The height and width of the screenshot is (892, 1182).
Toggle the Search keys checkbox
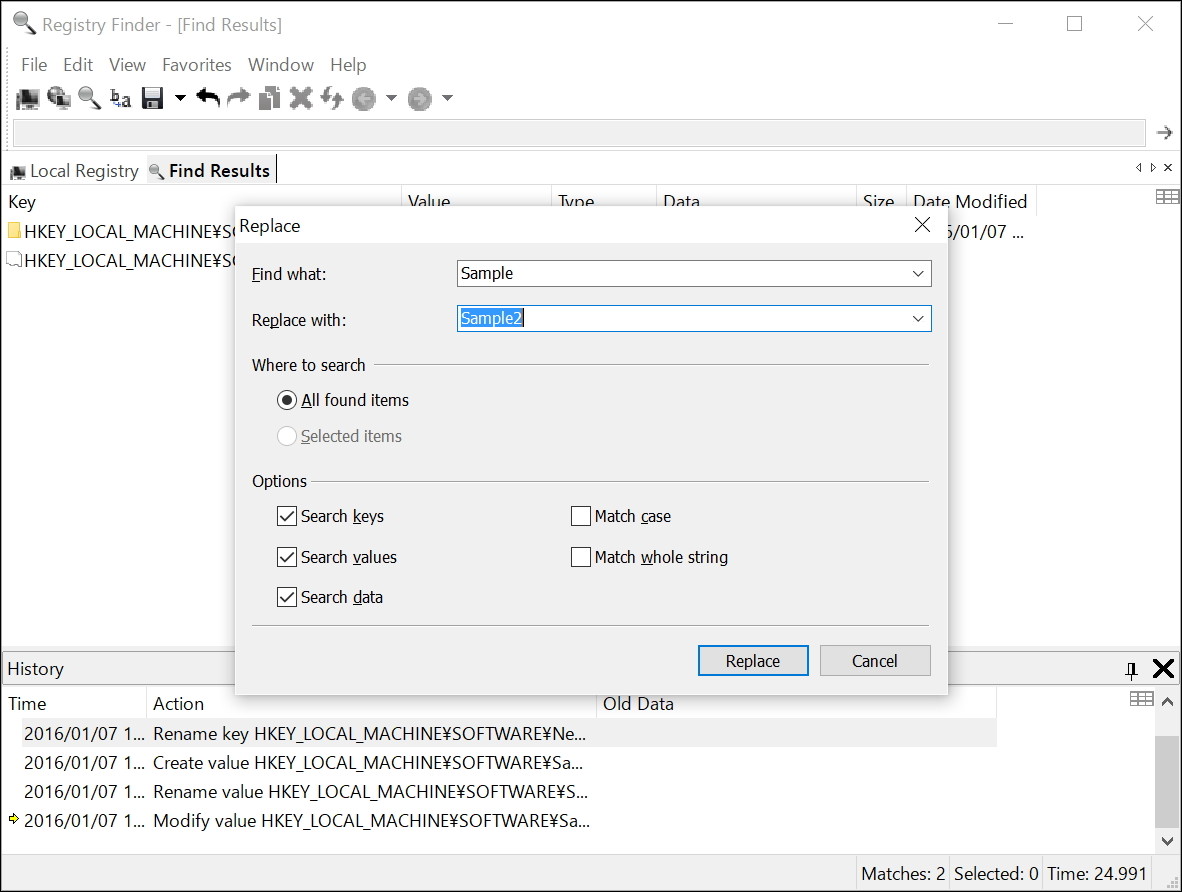click(x=286, y=517)
